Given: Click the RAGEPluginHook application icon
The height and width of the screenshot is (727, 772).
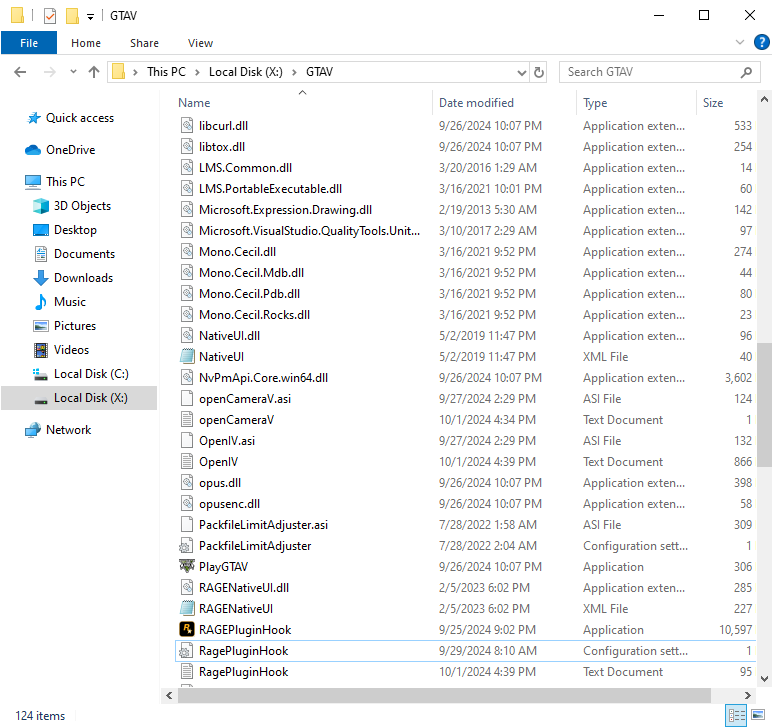Looking at the screenshot, I should (186, 630).
